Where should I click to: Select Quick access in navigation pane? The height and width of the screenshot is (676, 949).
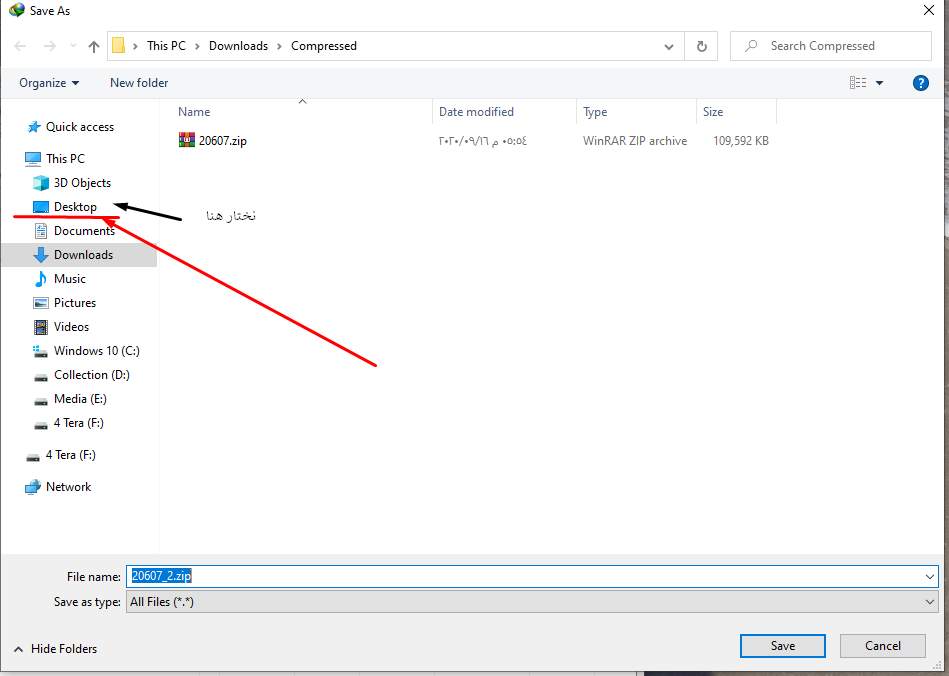pos(80,127)
